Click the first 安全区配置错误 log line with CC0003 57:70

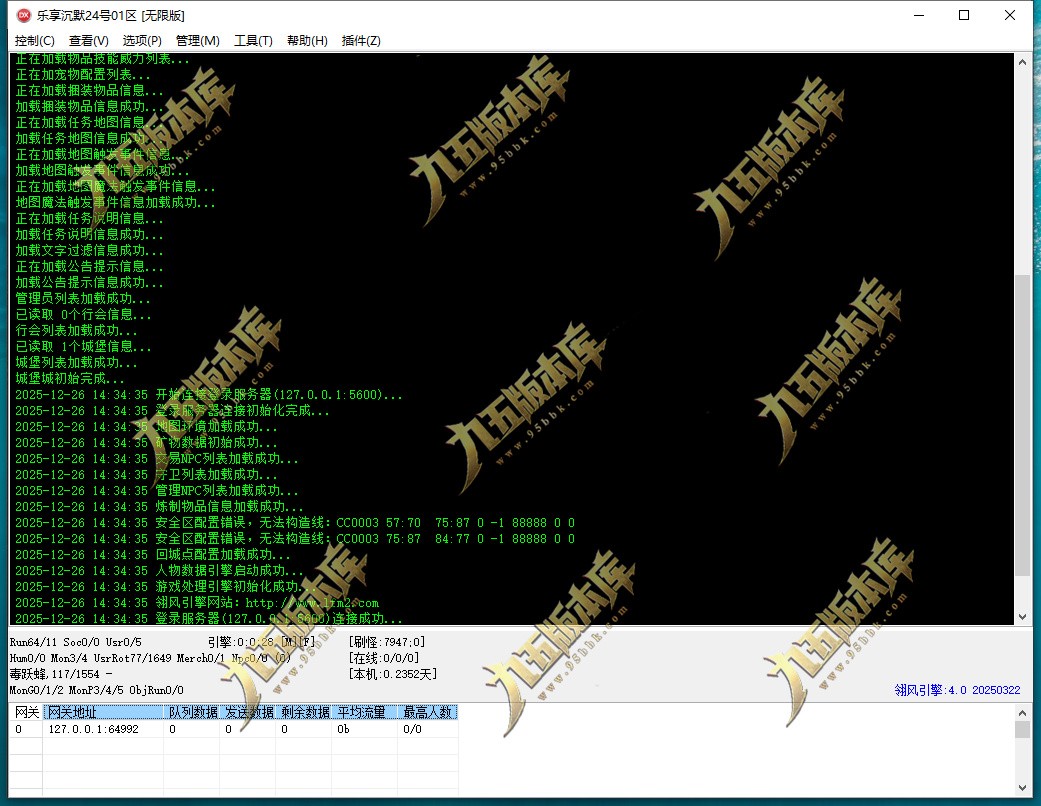[295, 523]
